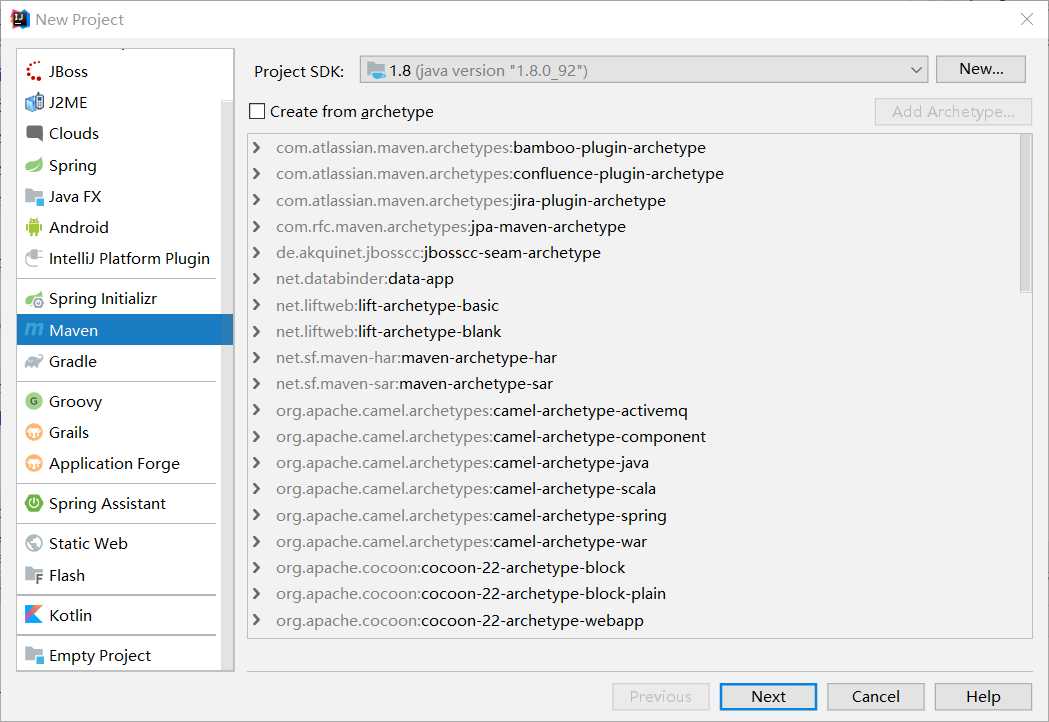Select camel-archetype-scala row
The width and height of the screenshot is (1049, 722).
pos(634,488)
